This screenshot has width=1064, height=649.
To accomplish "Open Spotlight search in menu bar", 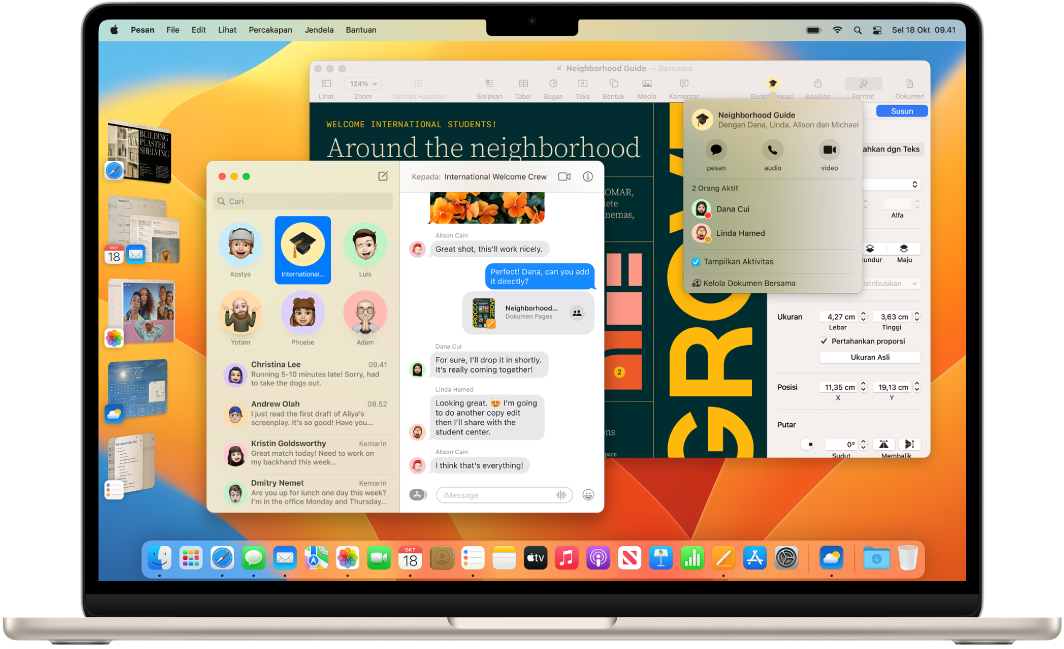I will (x=858, y=30).
